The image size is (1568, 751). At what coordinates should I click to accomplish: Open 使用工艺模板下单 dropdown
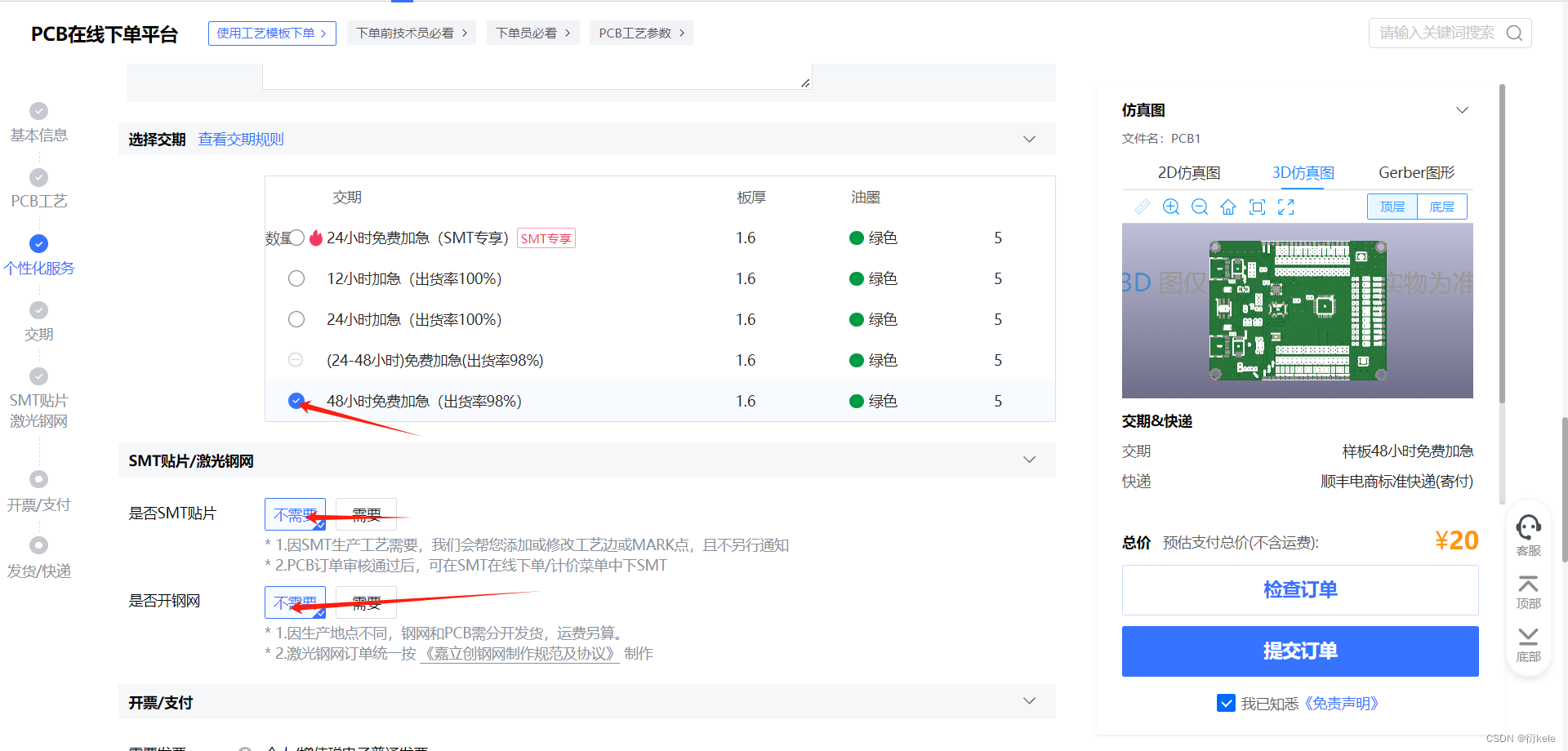pyautogui.click(x=272, y=33)
